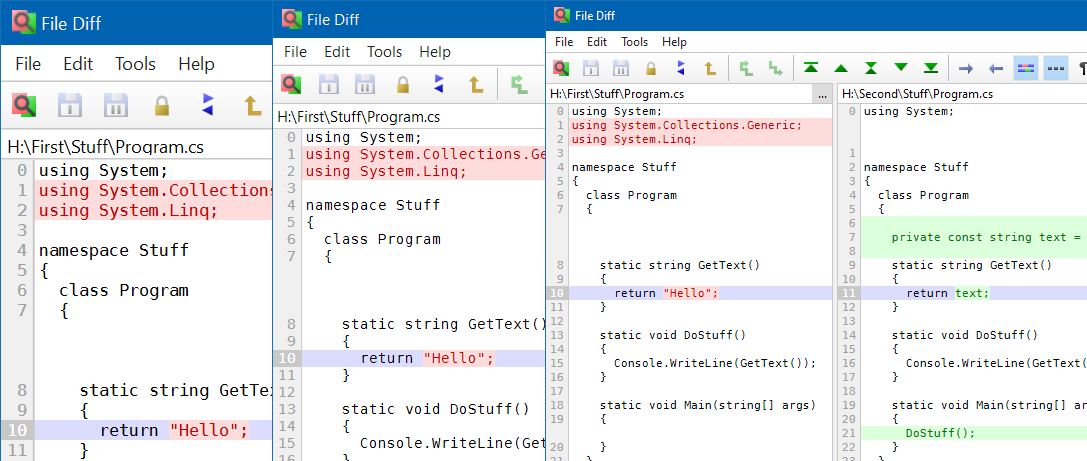Click first file path field in right window
This screenshot has width=1087, height=461.
(x=680, y=94)
